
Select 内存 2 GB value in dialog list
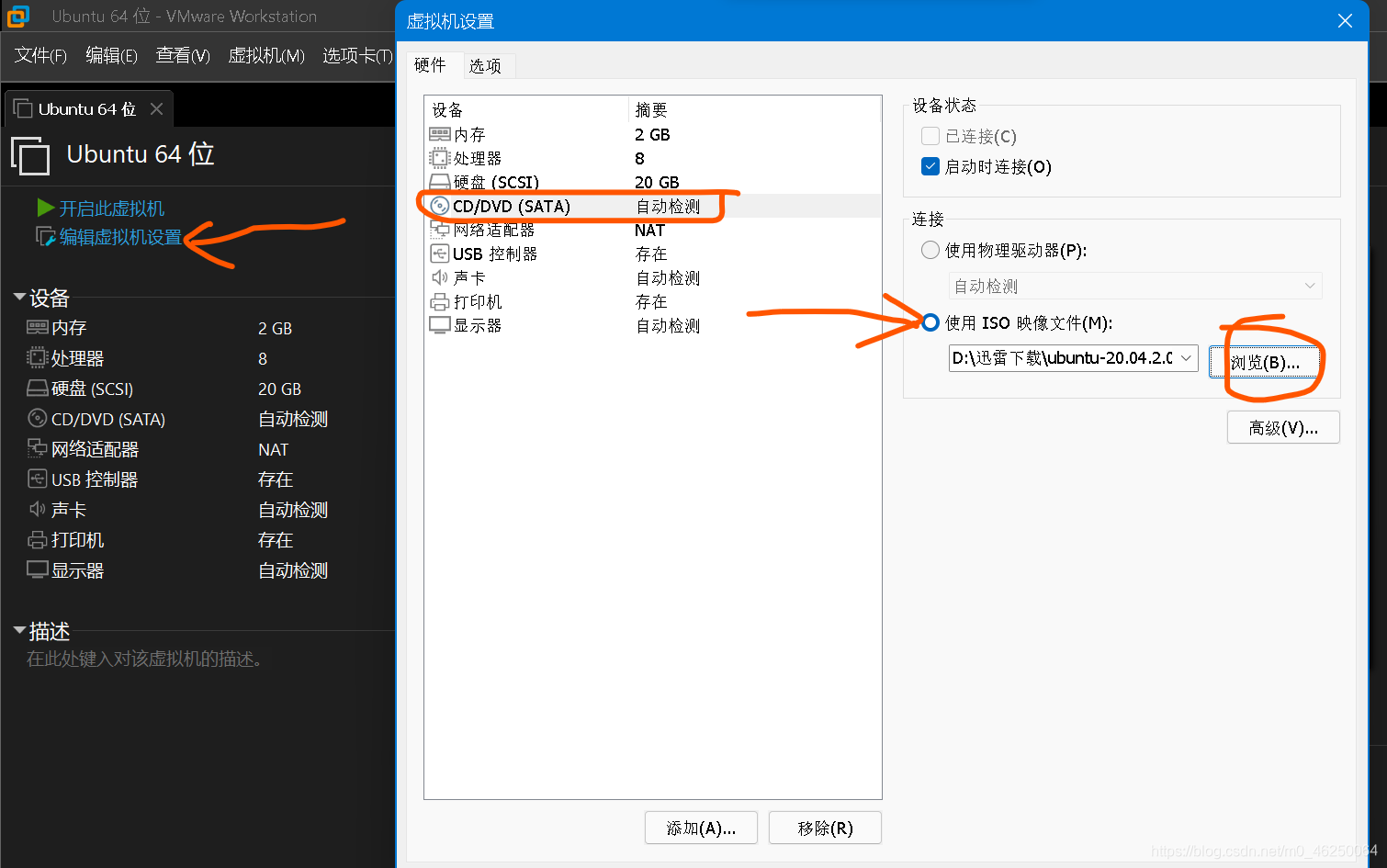coord(652,134)
